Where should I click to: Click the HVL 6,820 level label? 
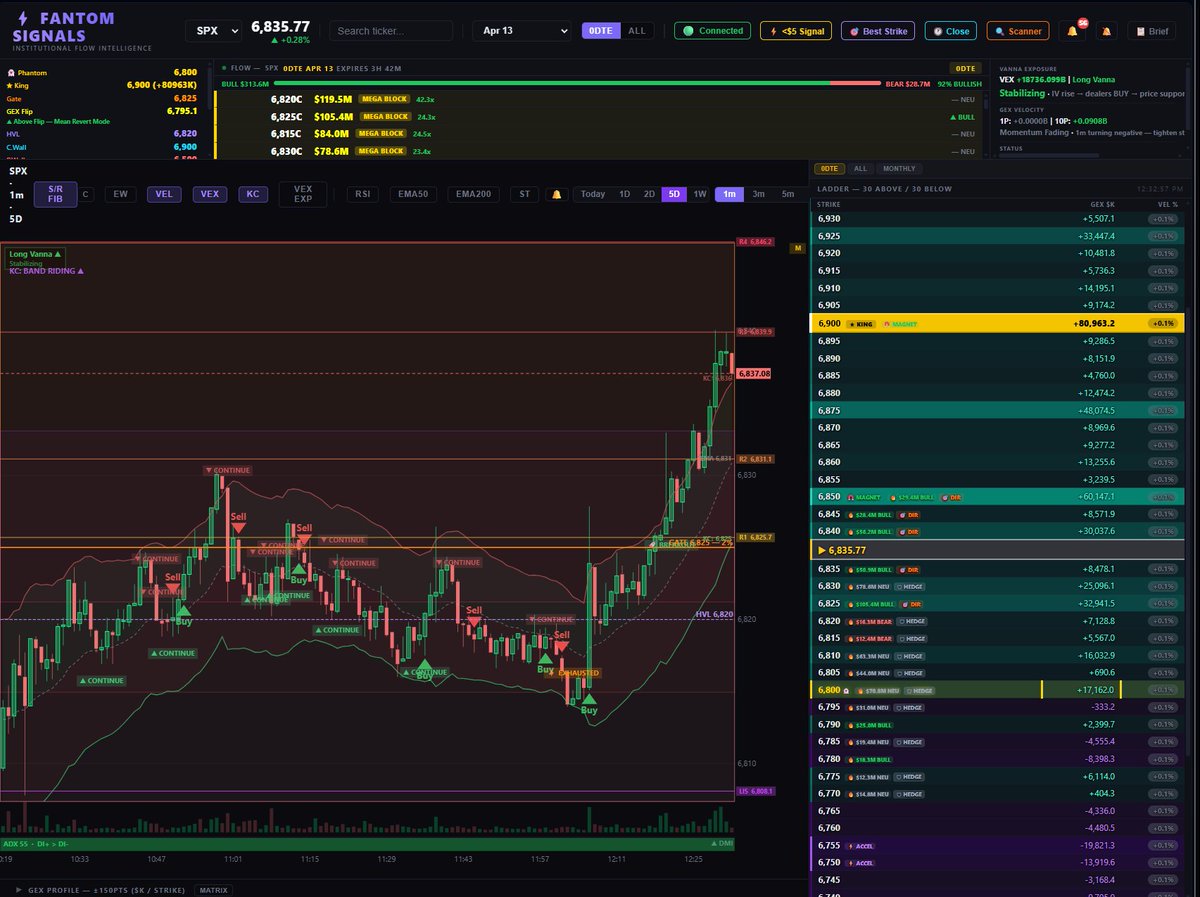click(x=714, y=614)
